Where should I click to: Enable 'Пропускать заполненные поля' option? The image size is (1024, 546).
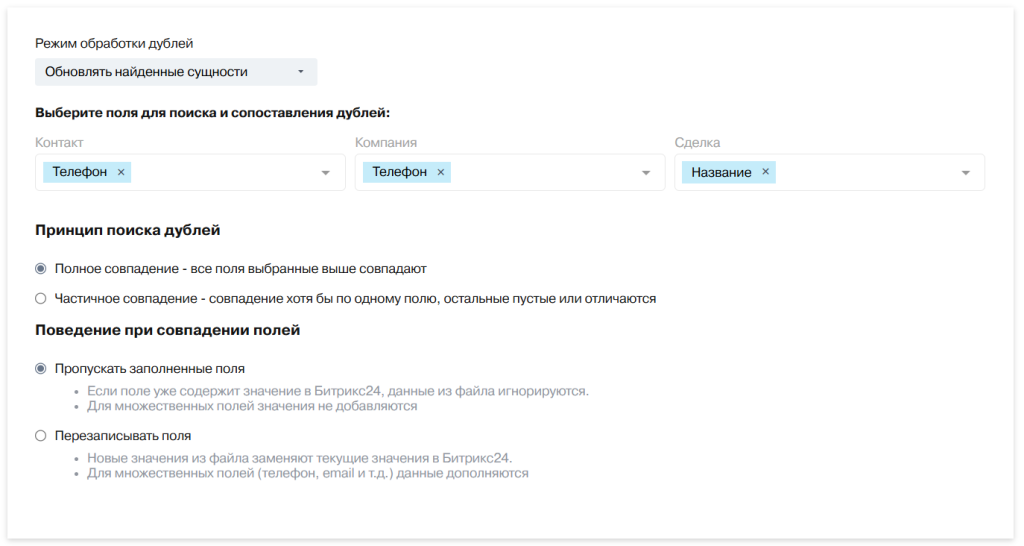tap(41, 368)
